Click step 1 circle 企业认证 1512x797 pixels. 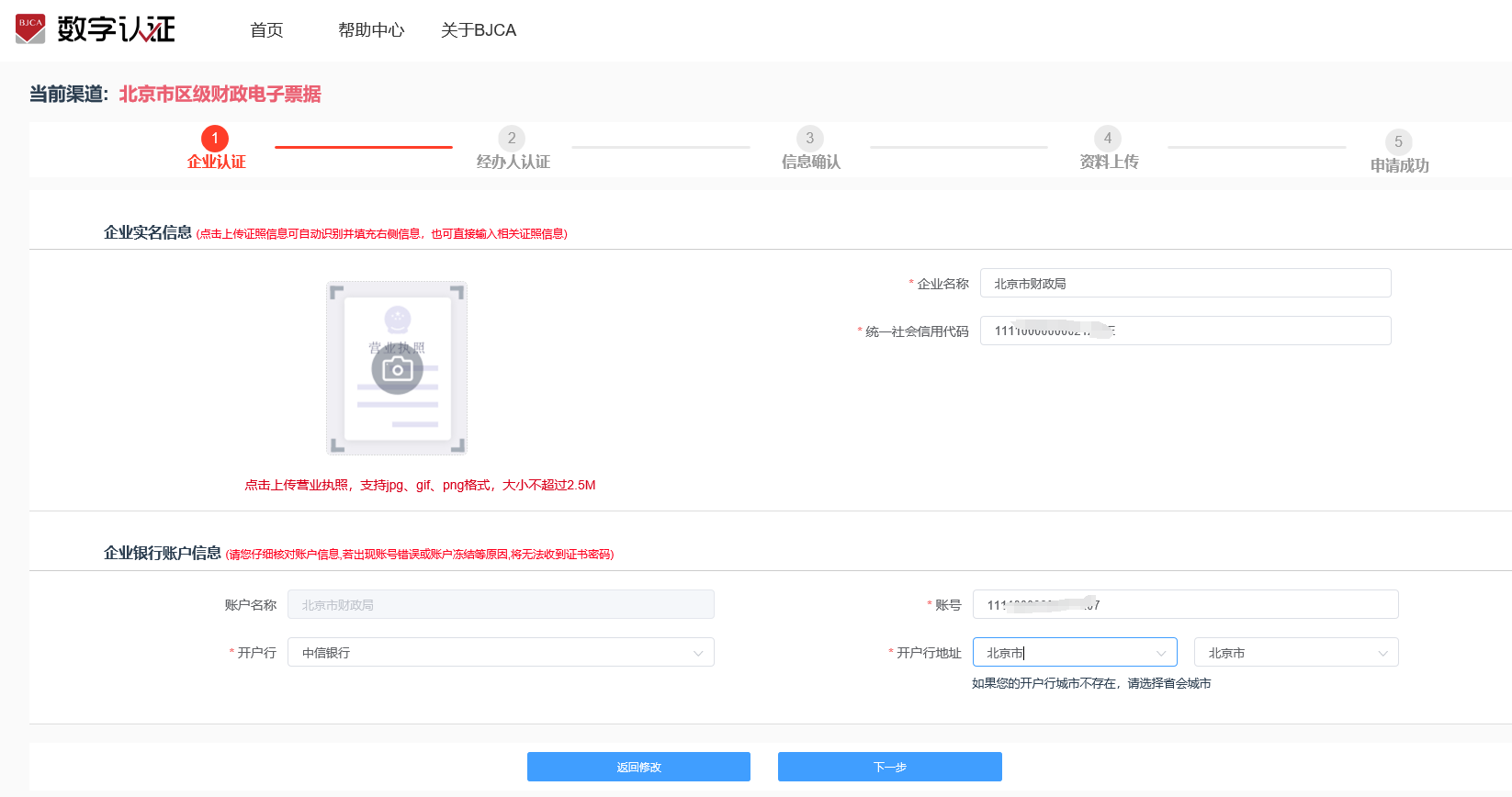[215, 139]
